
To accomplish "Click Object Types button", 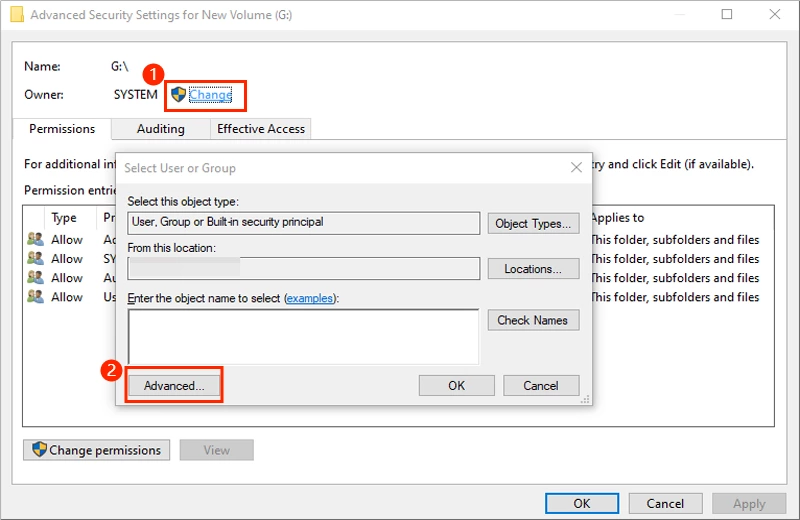I will coord(533,224).
